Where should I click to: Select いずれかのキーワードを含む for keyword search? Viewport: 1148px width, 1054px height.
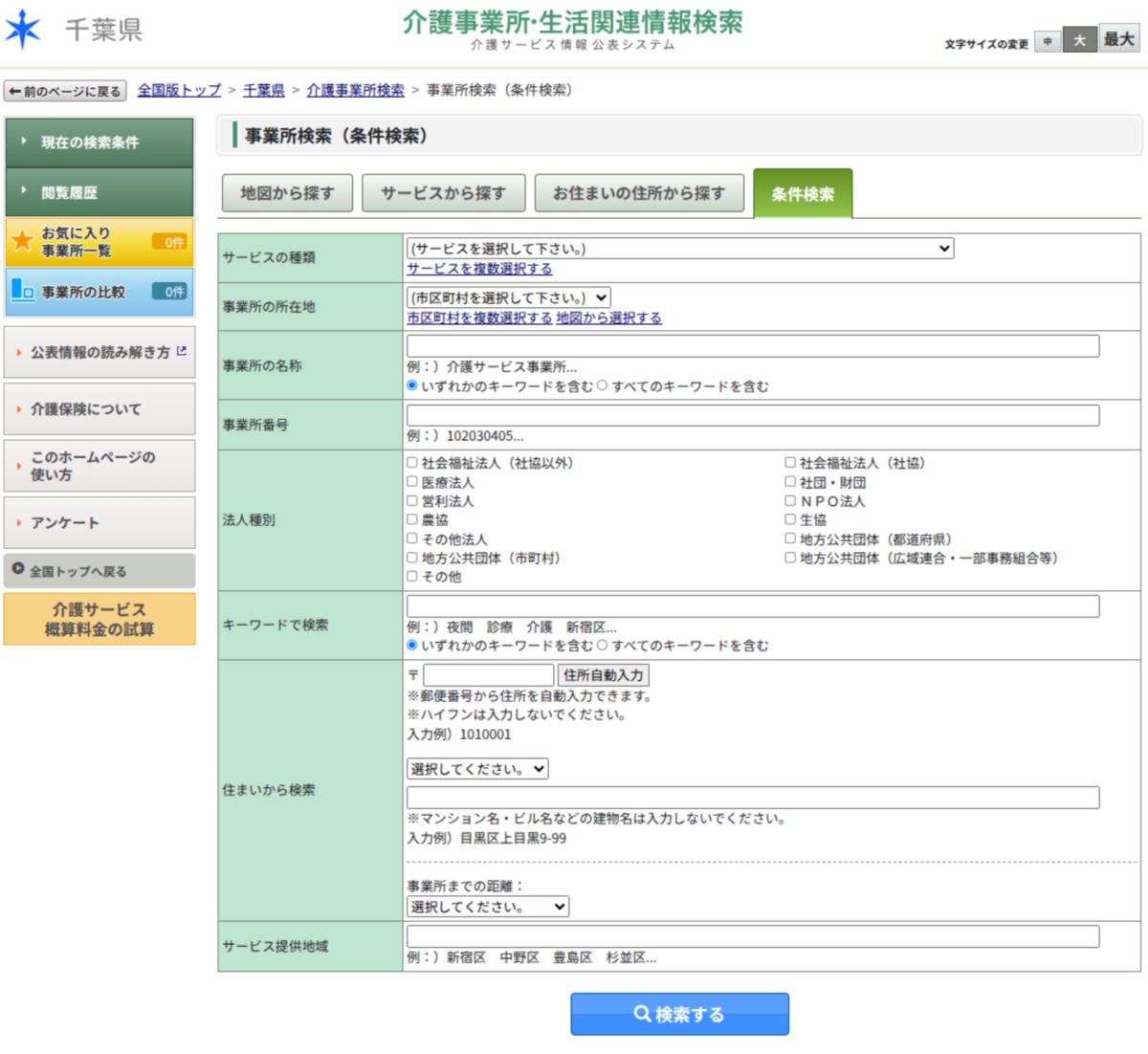pyautogui.click(x=412, y=645)
